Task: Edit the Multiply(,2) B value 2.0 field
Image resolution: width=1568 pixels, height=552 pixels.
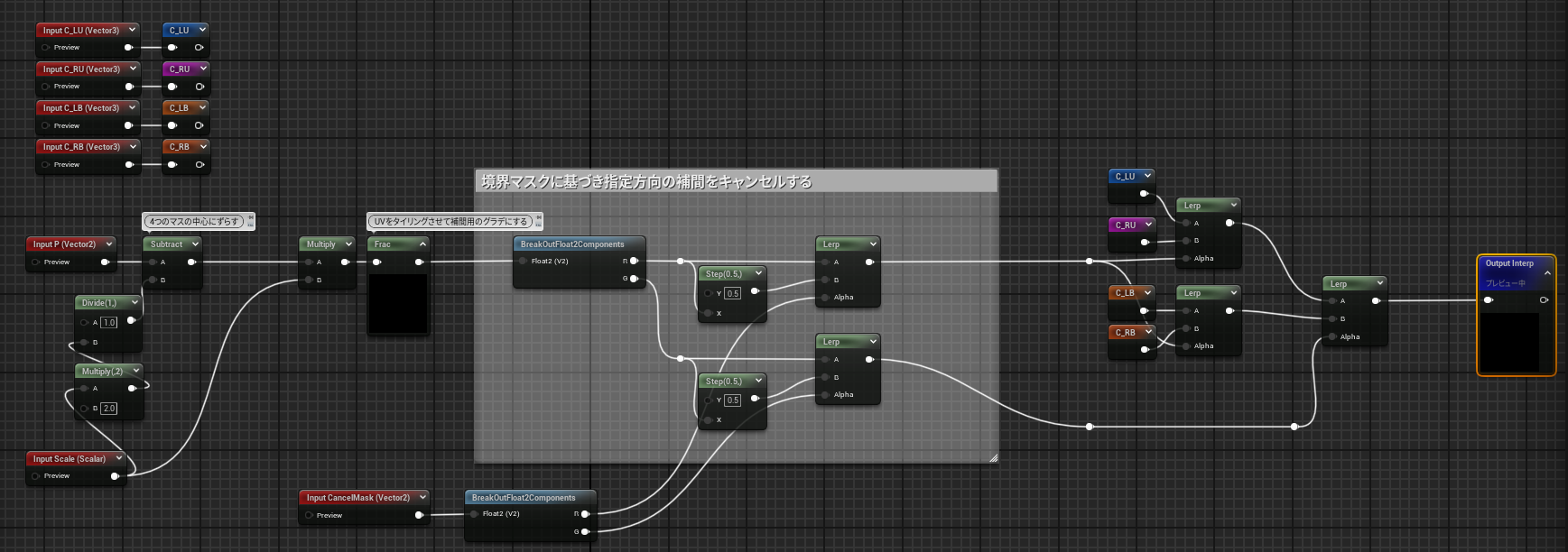Action: (109, 408)
